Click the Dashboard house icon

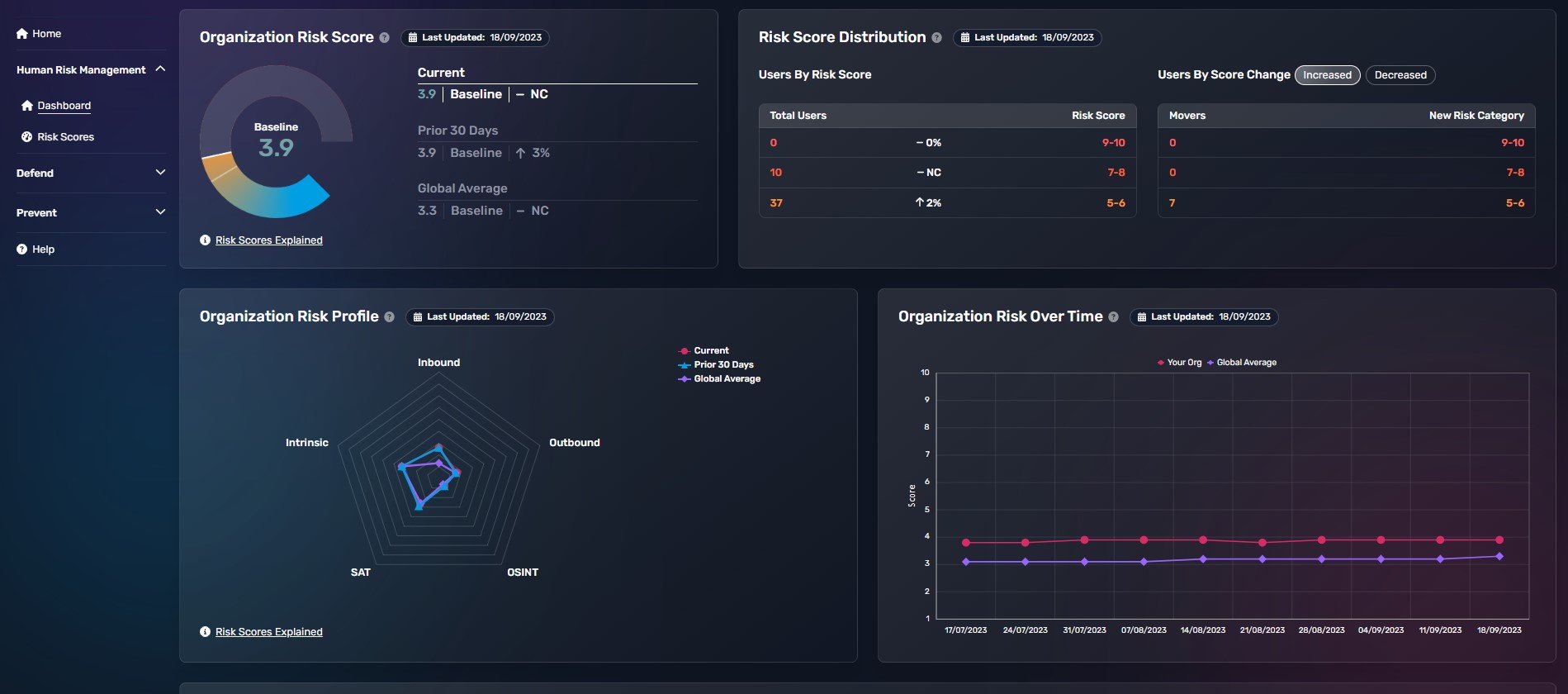point(27,106)
